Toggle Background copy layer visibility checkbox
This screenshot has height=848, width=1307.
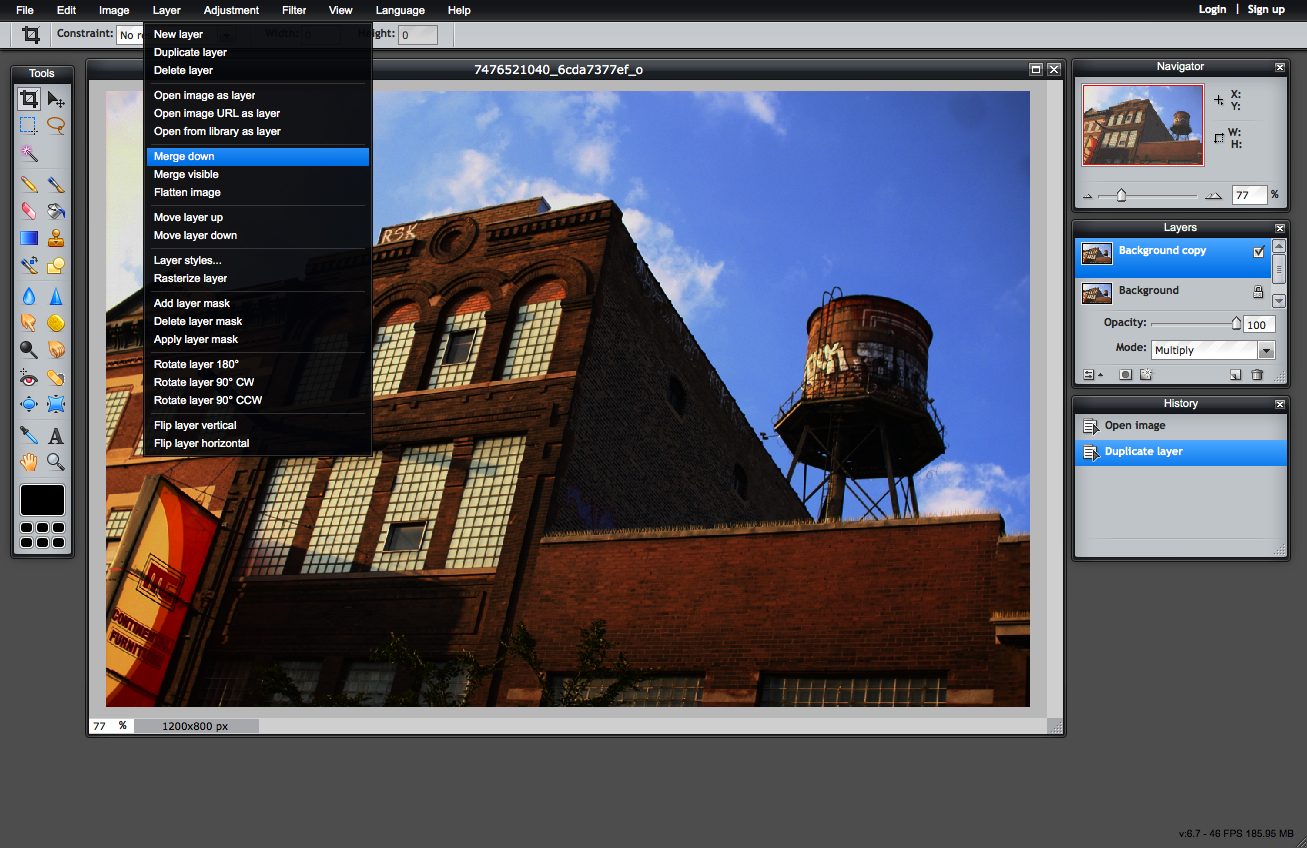pyautogui.click(x=1259, y=252)
